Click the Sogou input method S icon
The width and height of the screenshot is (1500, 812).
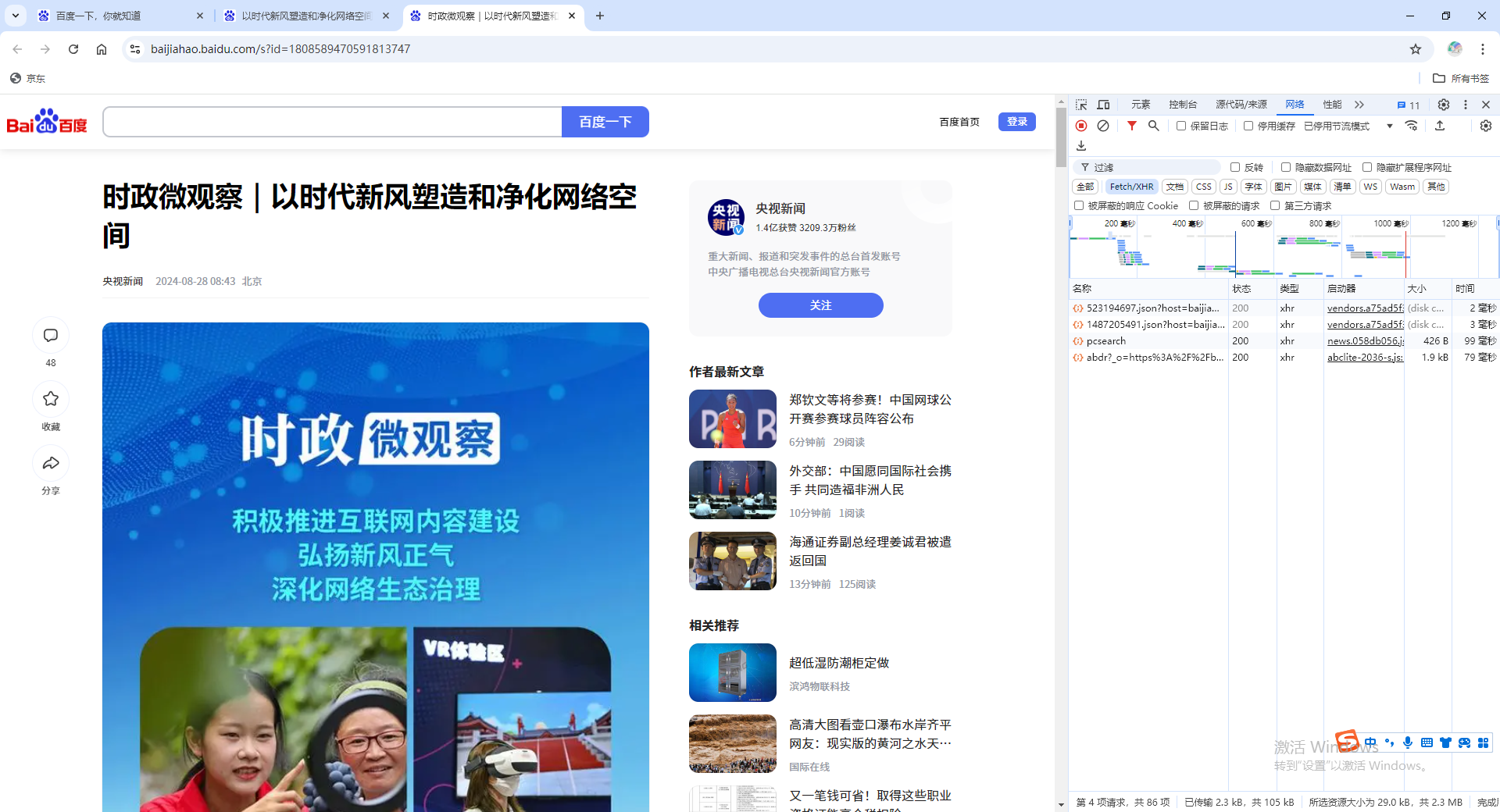point(1347,740)
